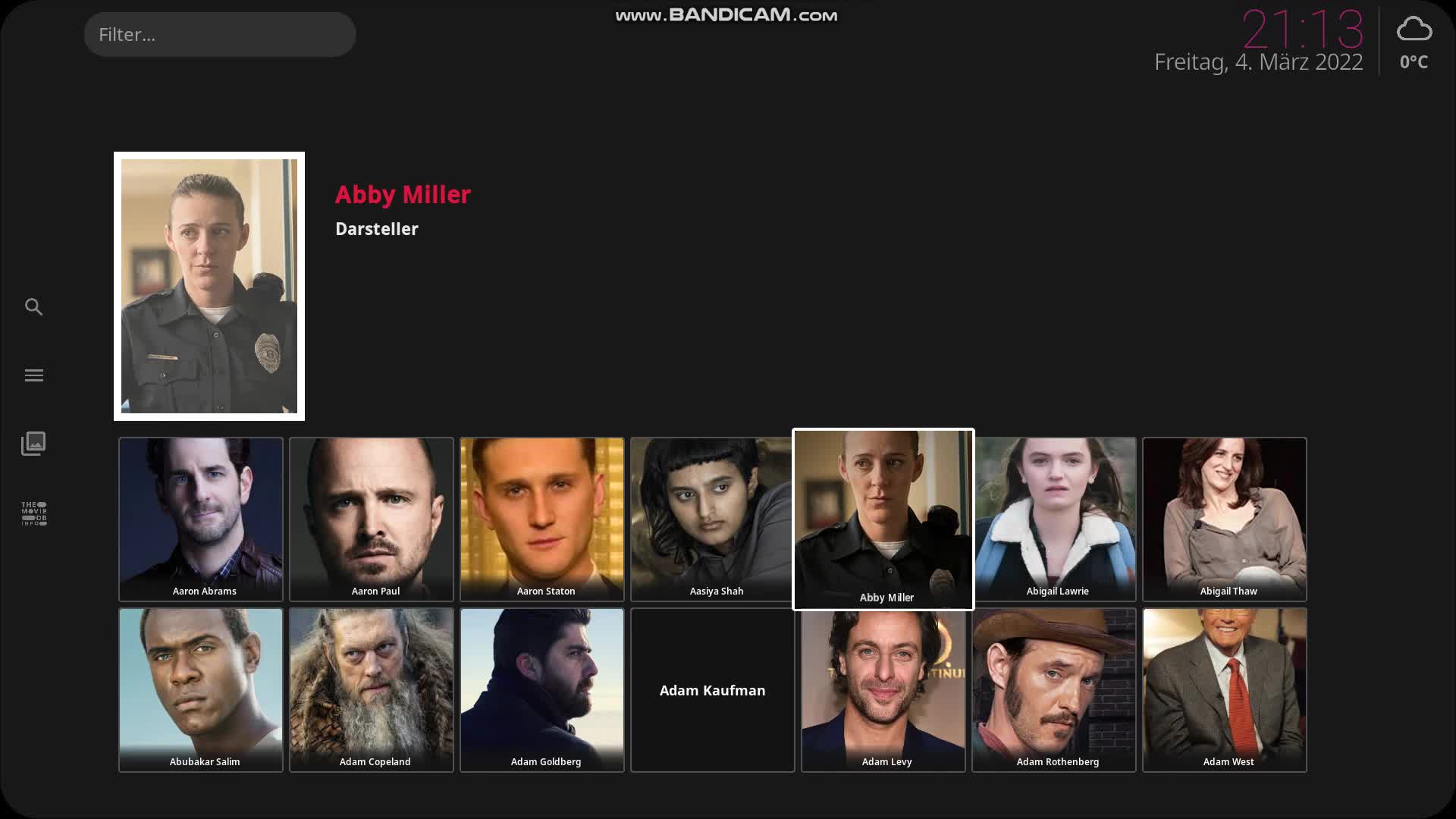
Task: Click inside the Filter input field
Action: coord(220,34)
